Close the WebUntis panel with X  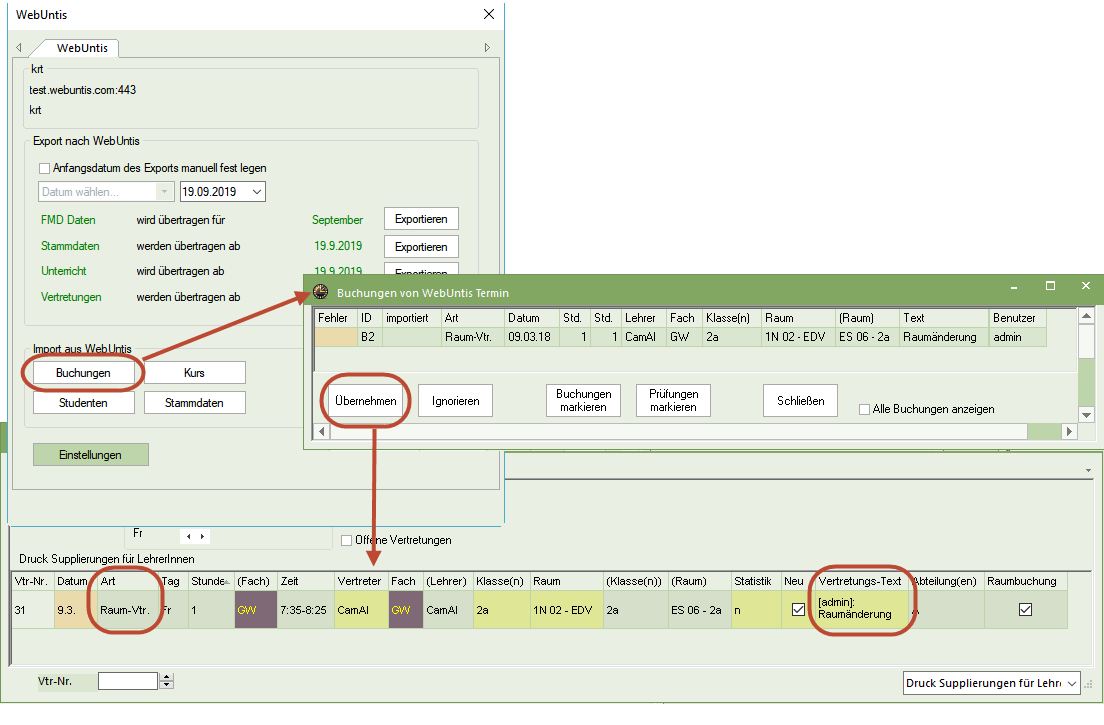(489, 14)
